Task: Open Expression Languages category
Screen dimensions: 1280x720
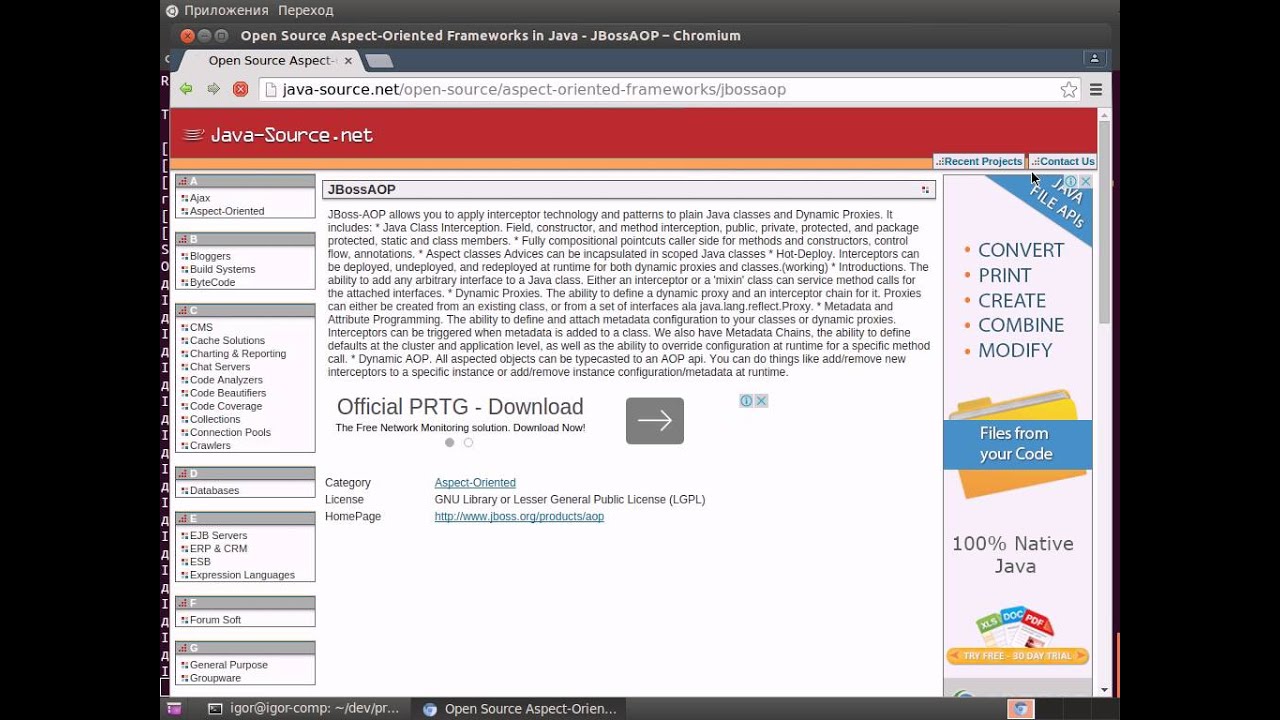Action: pos(242,573)
